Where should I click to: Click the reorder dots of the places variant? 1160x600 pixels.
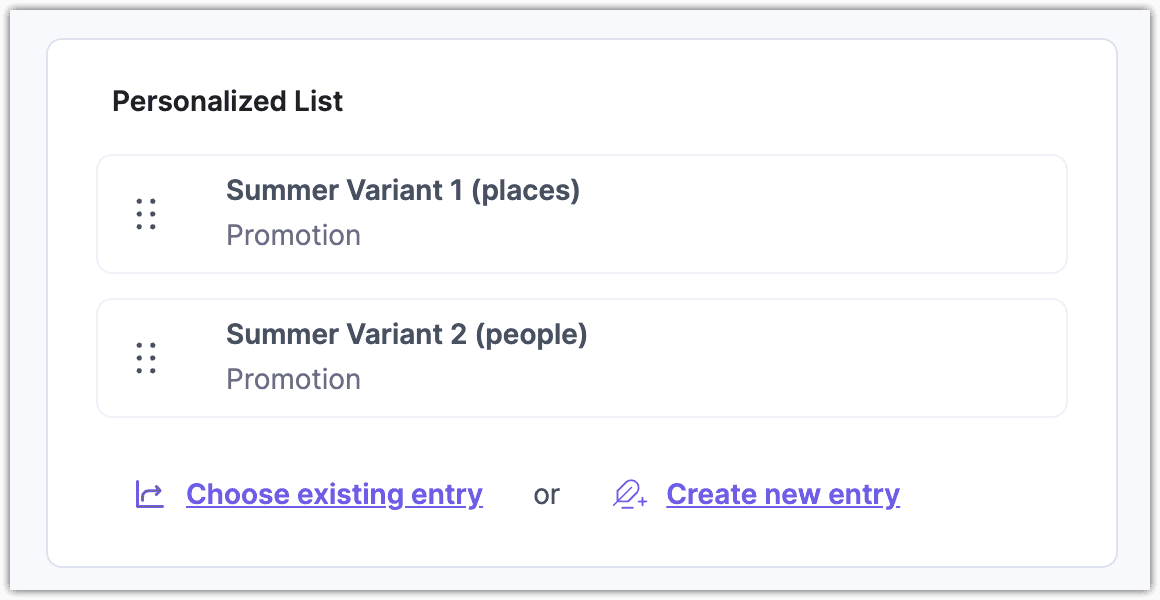pos(145,213)
